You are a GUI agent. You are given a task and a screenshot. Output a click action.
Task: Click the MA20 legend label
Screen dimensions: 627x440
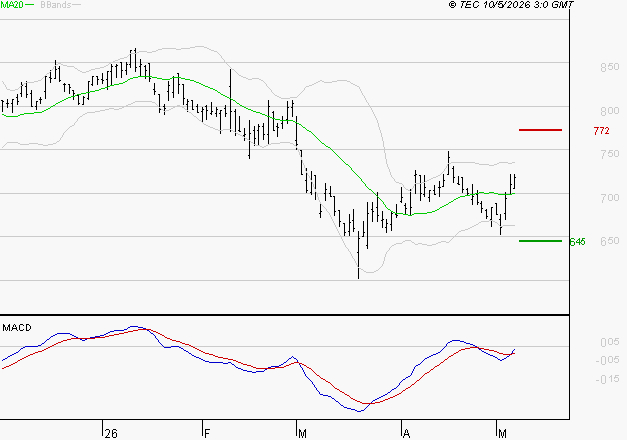tap(12, 5)
